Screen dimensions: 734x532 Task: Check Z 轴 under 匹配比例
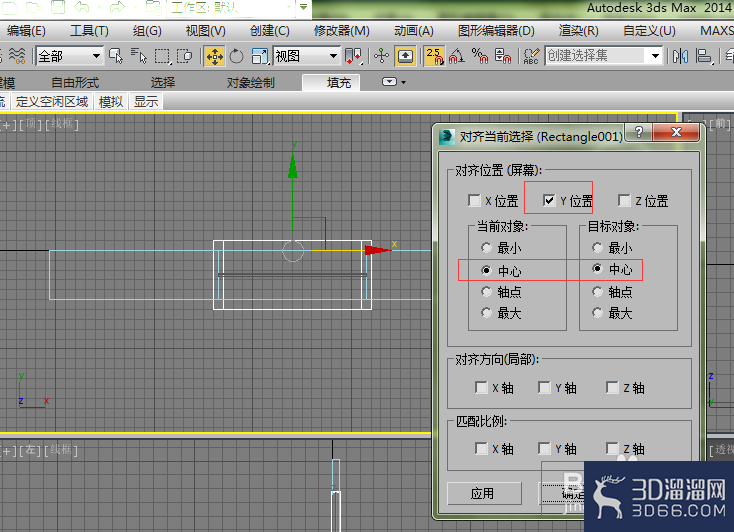point(612,449)
